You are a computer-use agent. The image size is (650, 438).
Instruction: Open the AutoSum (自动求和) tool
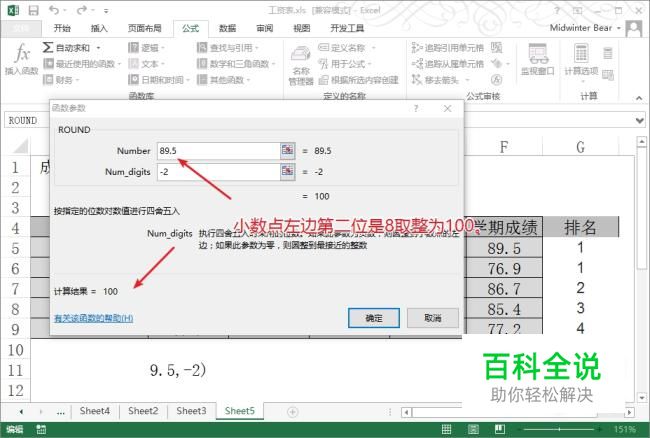[x=66, y=48]
